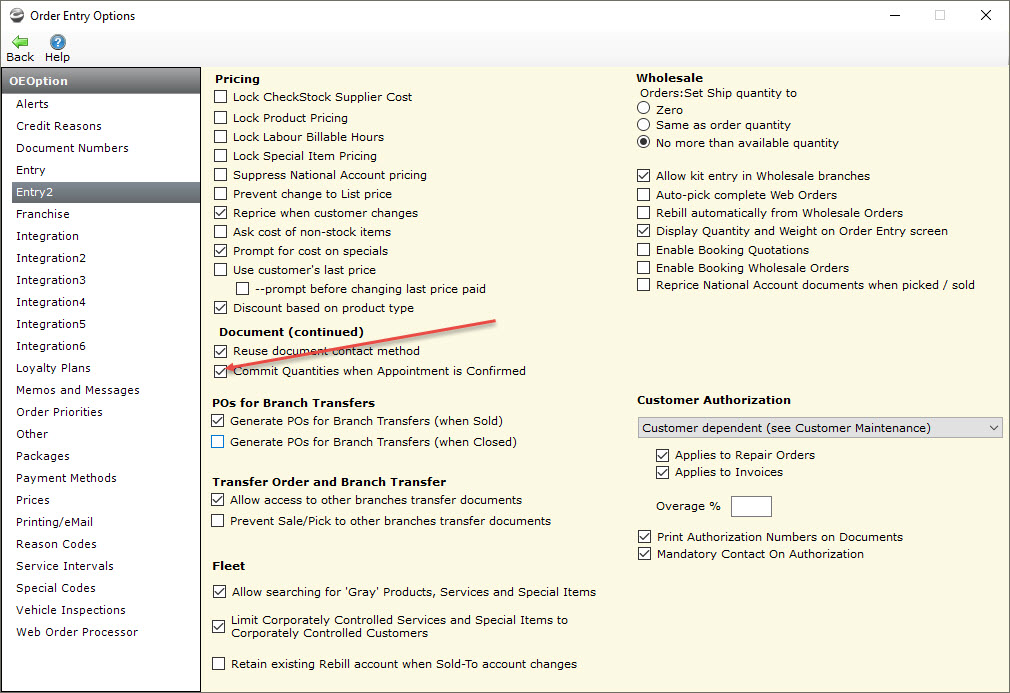
Task: Enable Prevent change to List price
Action: pos(220,193)
